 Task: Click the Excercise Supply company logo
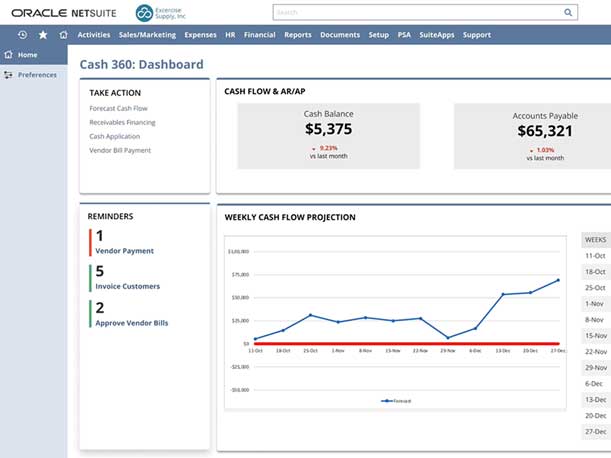click(x=145, y=13)
